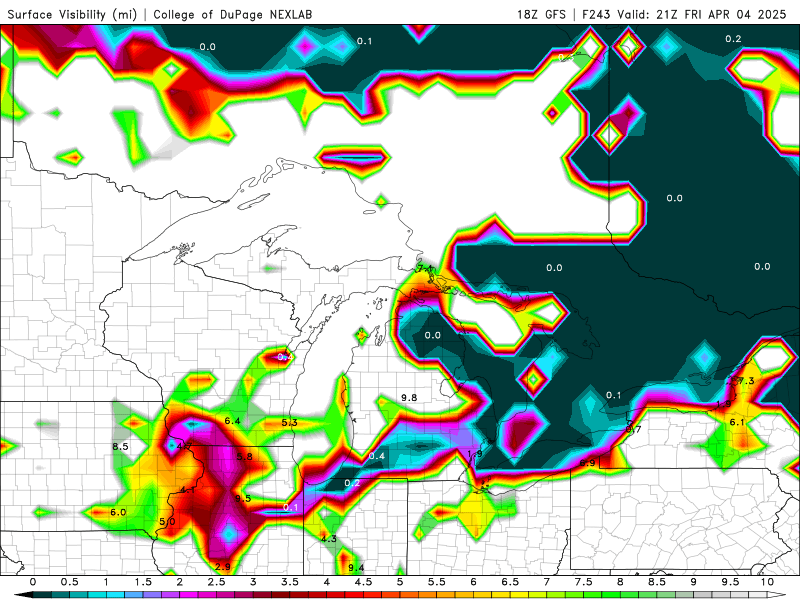Click the "9" label on the color scale
Image resolution: width=800 pixels, height=600 pixels.
[693, 582]
